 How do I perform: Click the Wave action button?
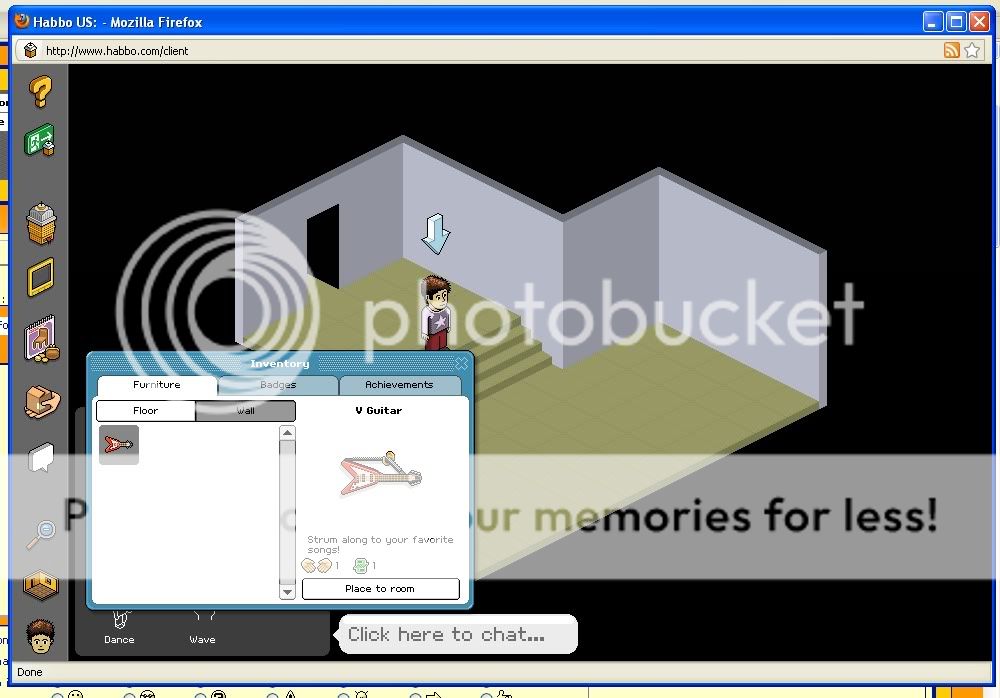click(202, 629)
